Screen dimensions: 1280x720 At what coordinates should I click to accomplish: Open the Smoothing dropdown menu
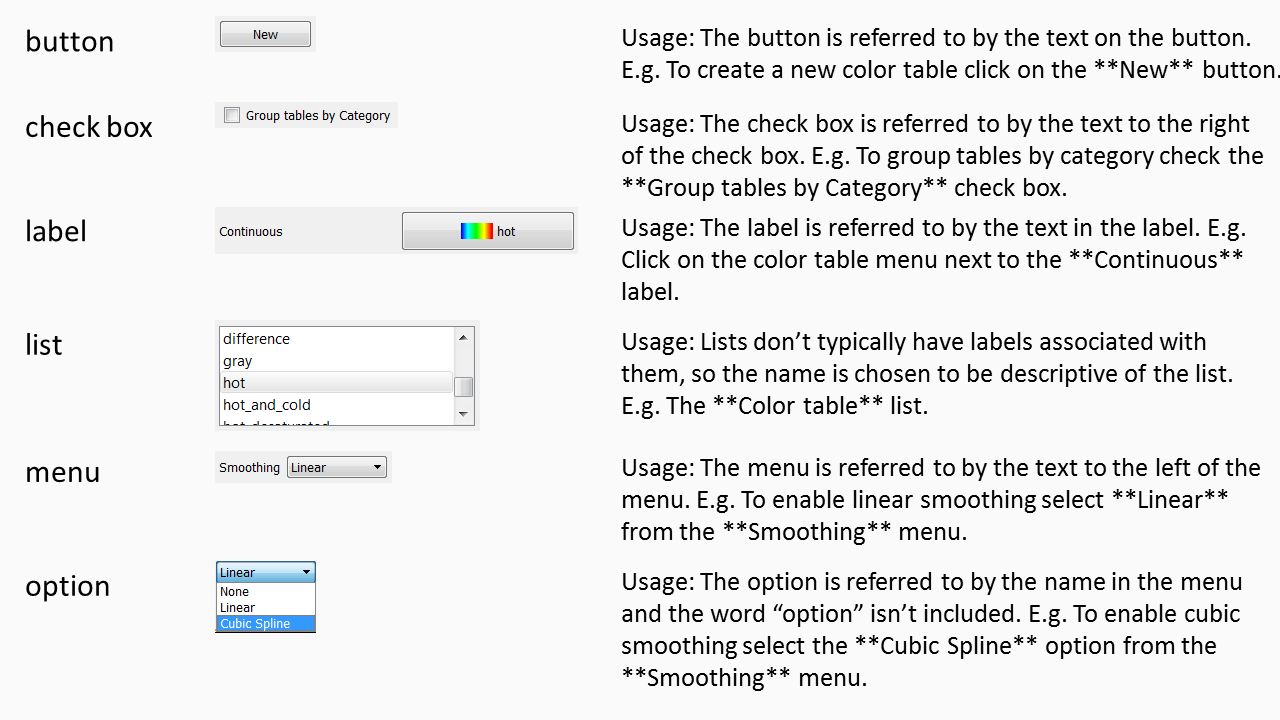(336, 467)
